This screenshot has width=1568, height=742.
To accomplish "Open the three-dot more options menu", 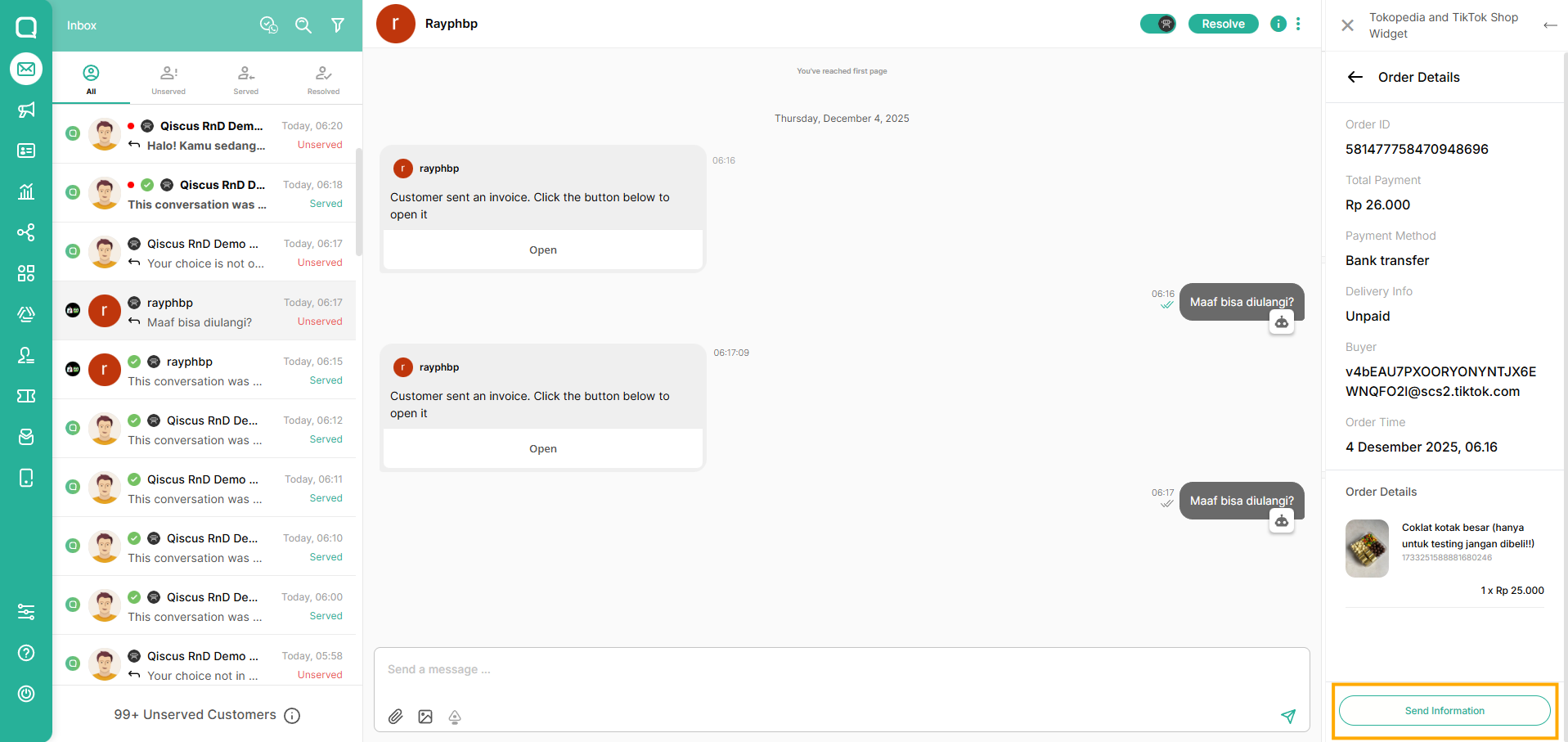I will click(1298, 24).
